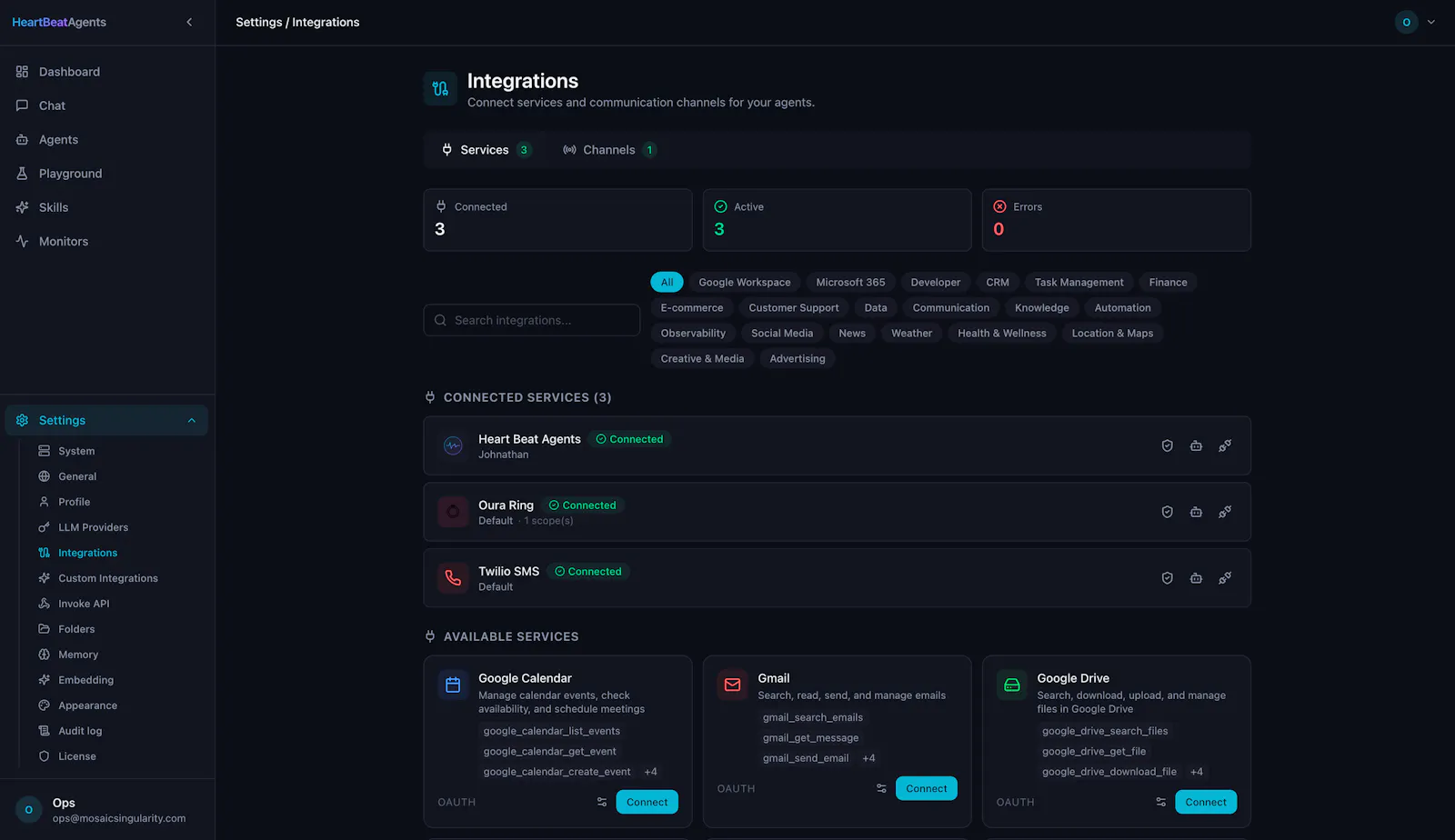Click the Google Drive card icon
1455x840 pixels.
click(1011, 685)
